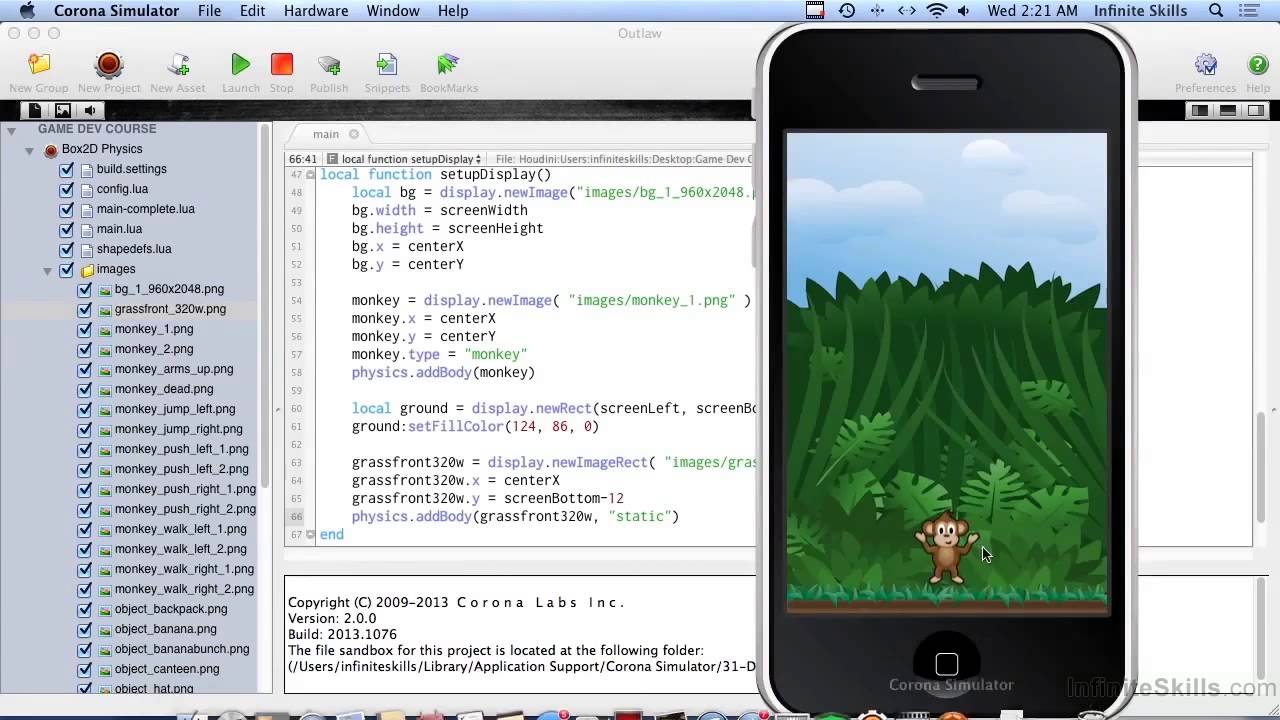The width and height of the screenshot is (1280, 720).
Task: Launch the project with the green play icon
Action: (x=240, y=66)
